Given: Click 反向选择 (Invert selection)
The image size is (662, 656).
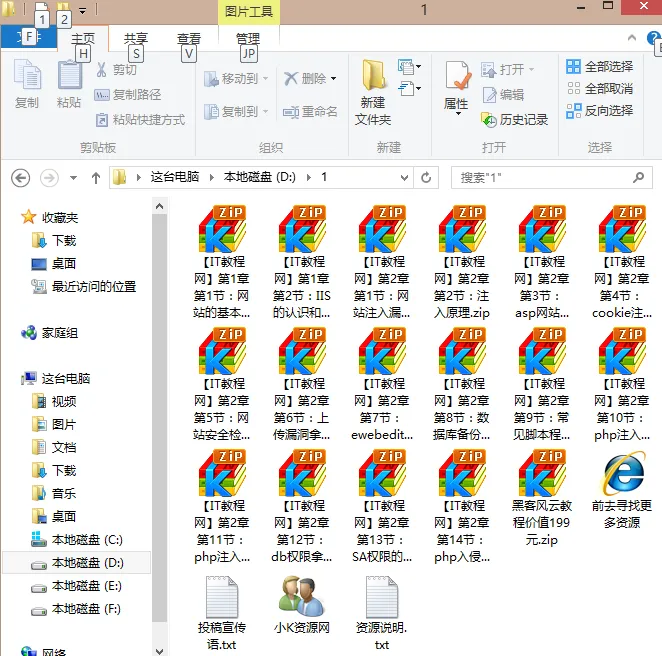Looking at the screenshot, I should pyautogui.click(x=599, y=110).
